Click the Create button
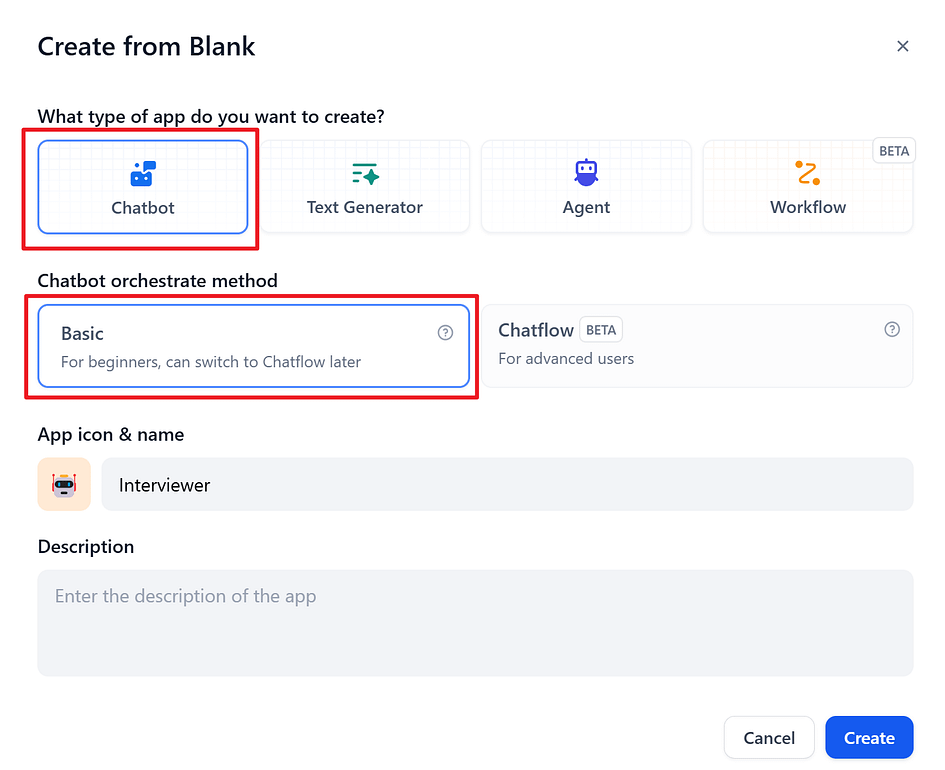The width and height of the screenshot is (945, 770). click(869, 737)
